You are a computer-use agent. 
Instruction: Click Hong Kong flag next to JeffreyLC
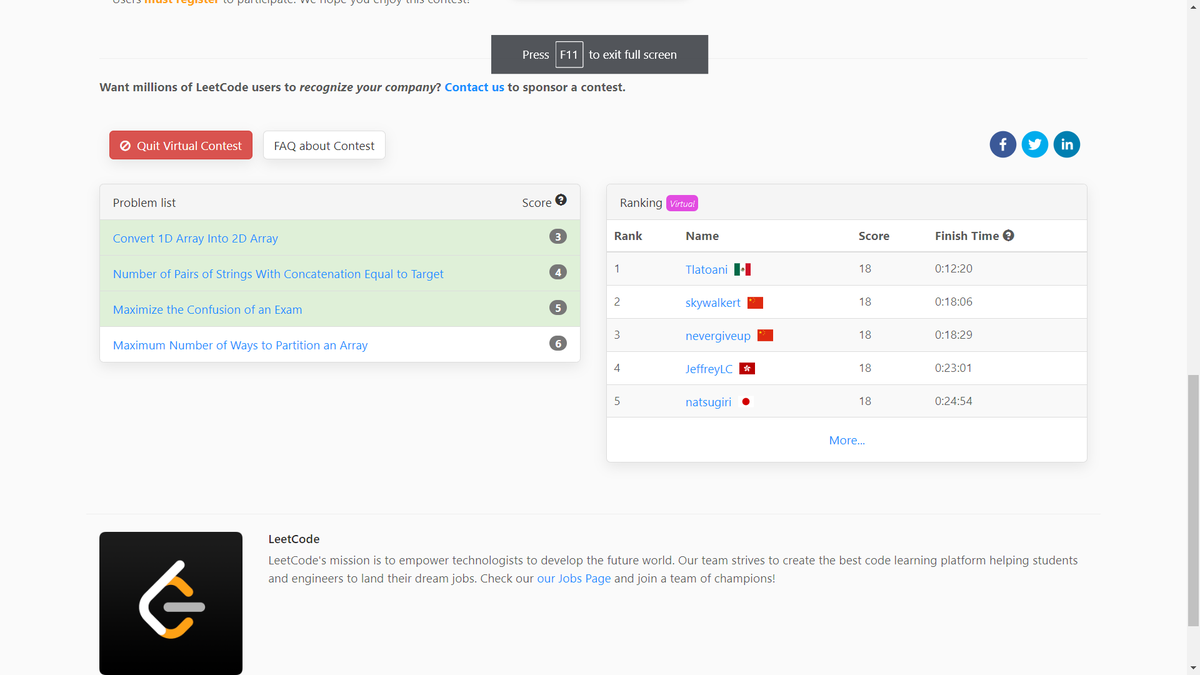(746, 368)
